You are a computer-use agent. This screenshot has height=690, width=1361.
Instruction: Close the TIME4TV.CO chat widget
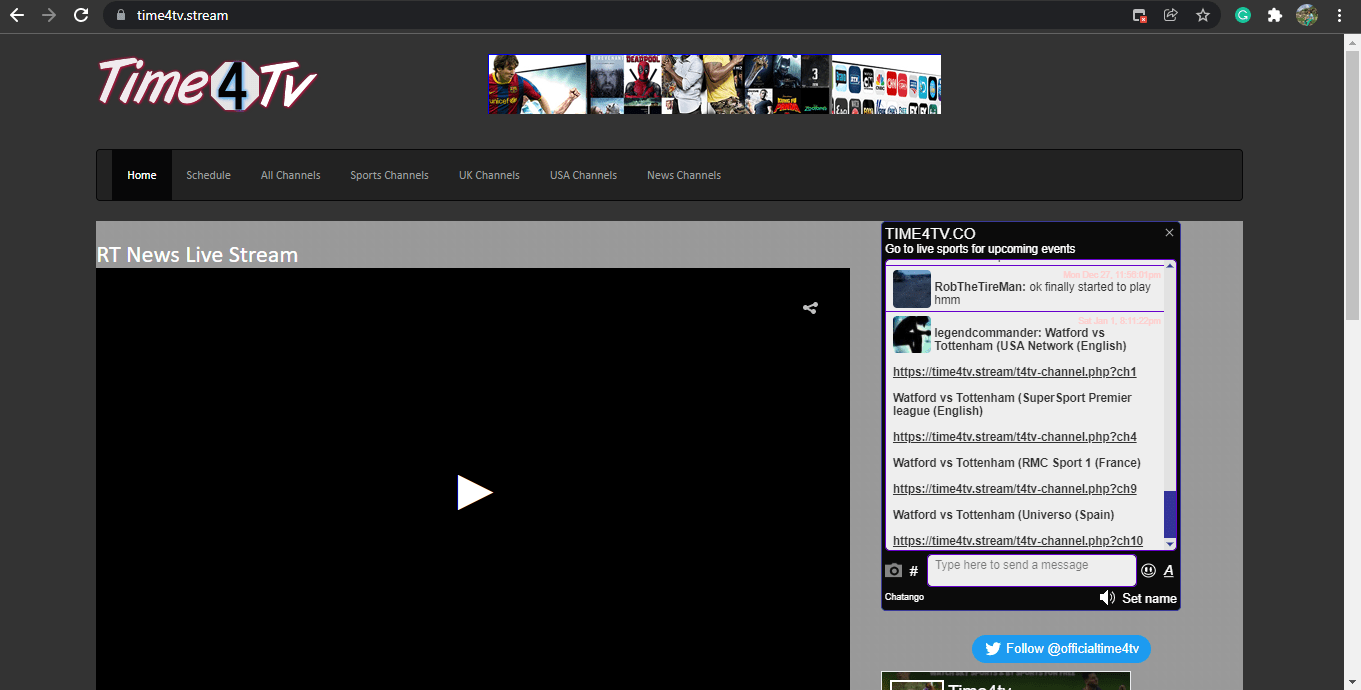1169,233
